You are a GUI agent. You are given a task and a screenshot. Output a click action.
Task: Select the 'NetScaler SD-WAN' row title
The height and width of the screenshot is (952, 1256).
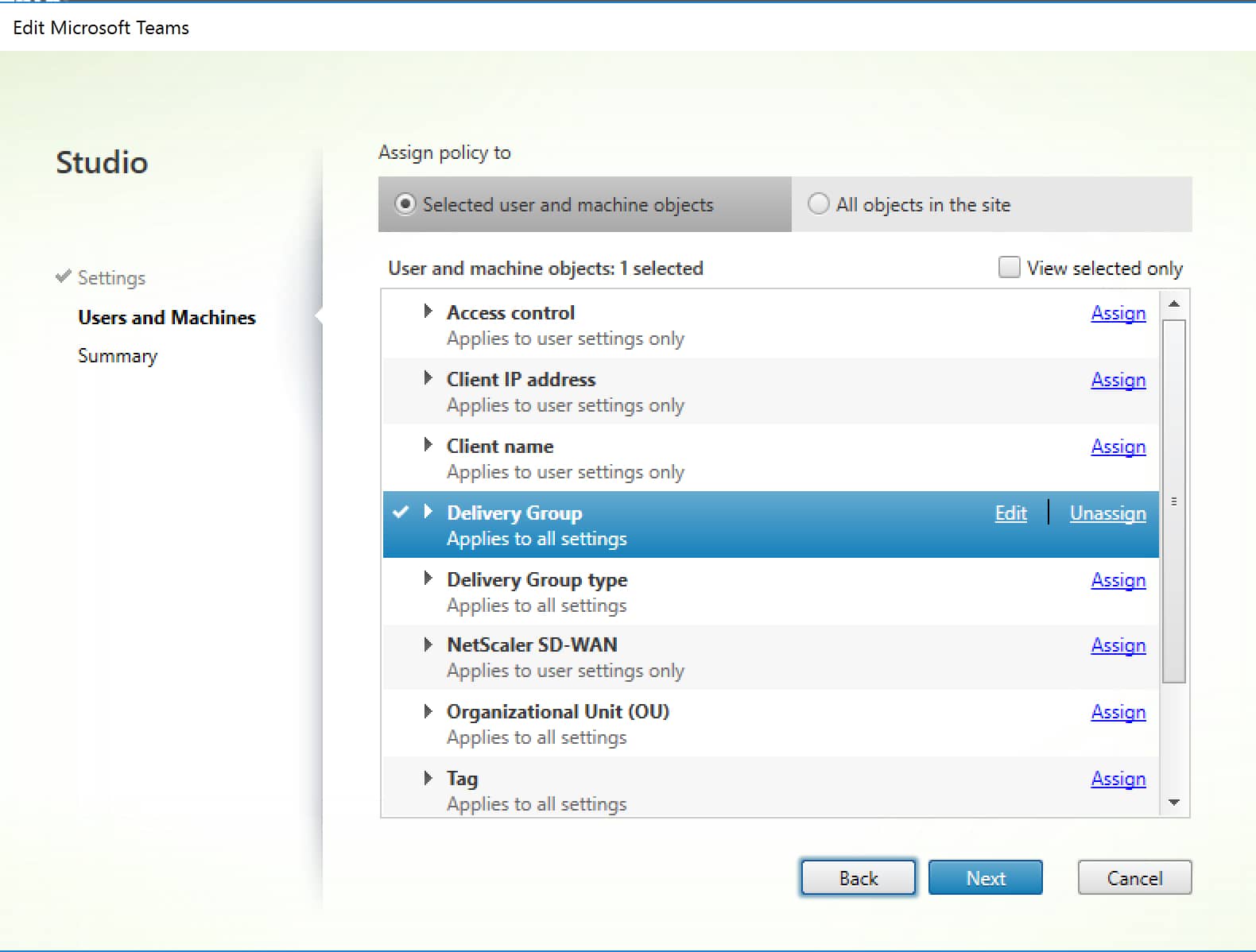click(532, 644)
